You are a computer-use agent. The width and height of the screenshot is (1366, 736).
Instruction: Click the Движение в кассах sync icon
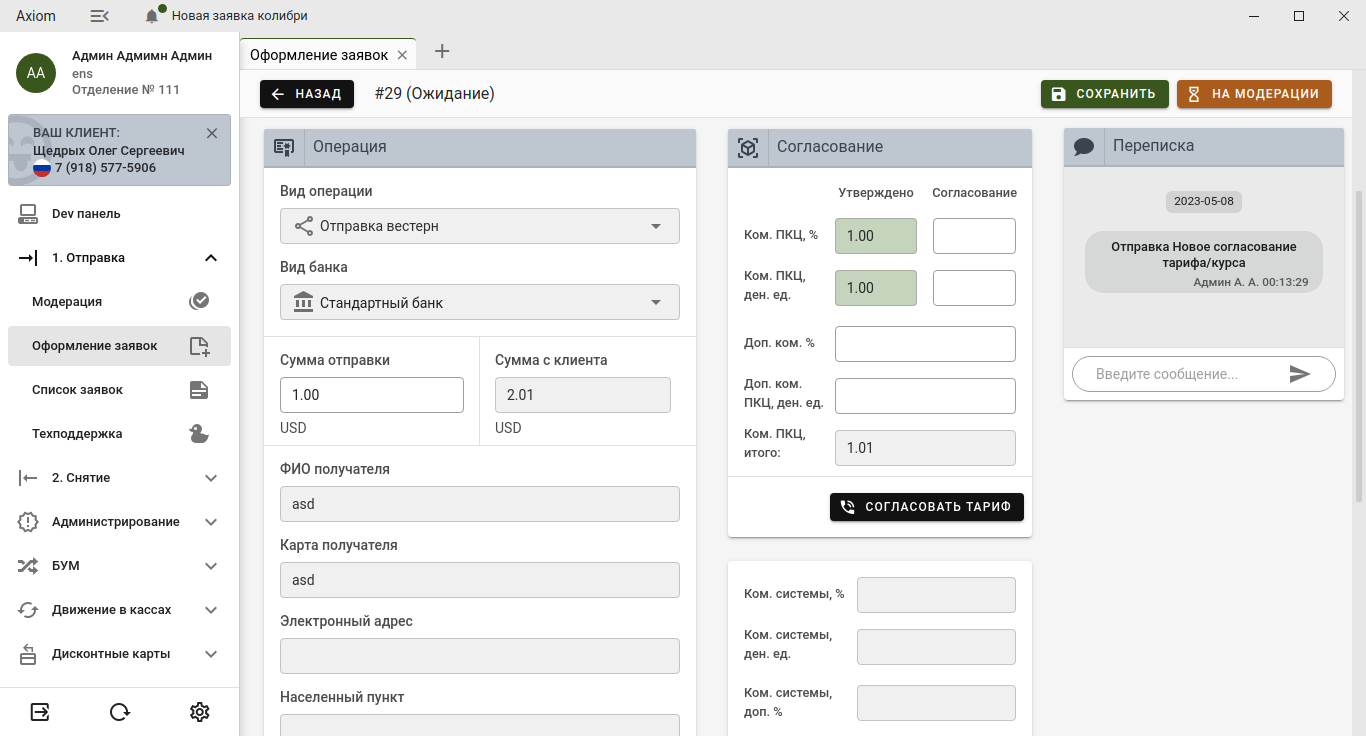[28, 610]
